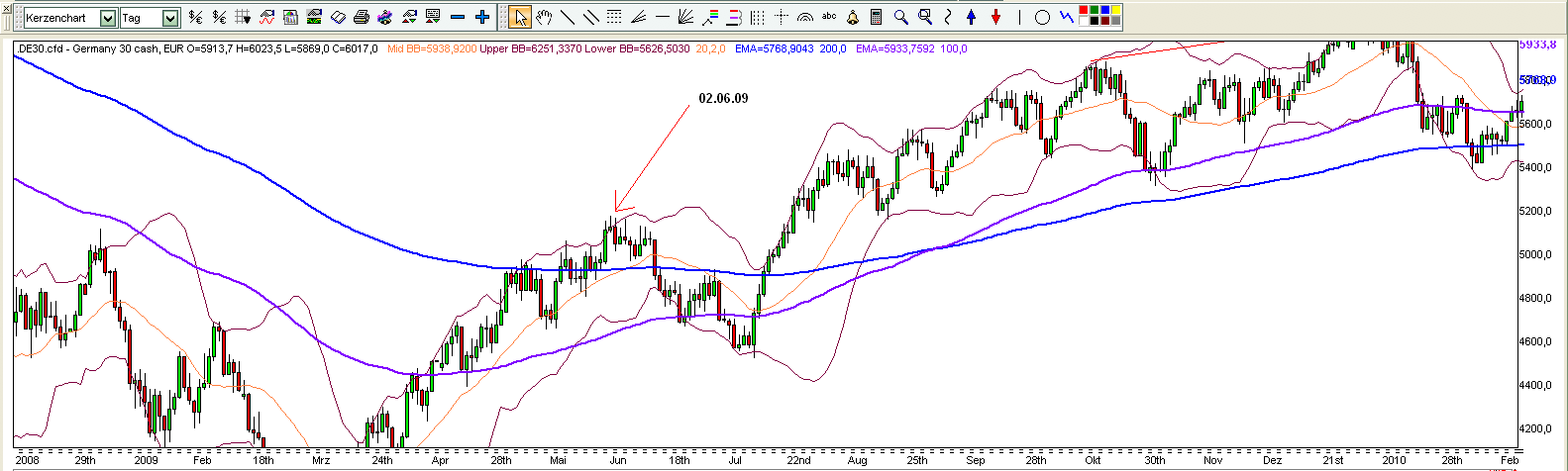Screen dimensions: 1568x471
Task: Click the order ticket keyboard icon
Action: [x=432, y=17]
